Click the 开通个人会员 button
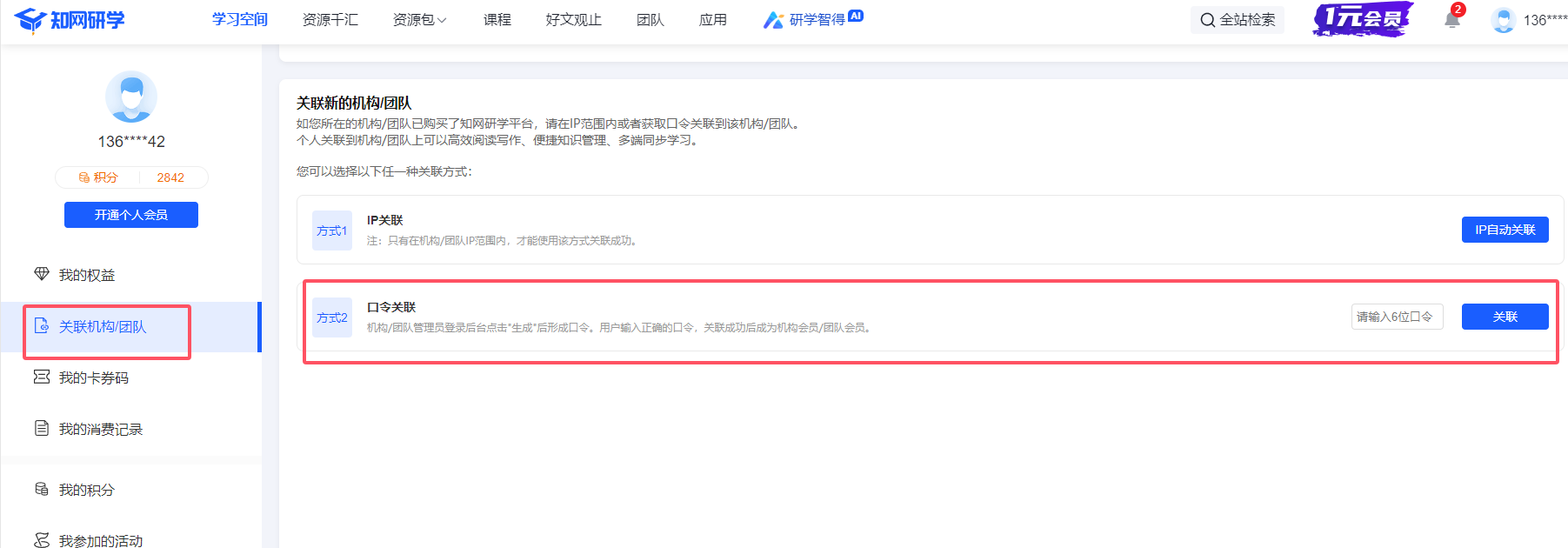 pos(131,215)
